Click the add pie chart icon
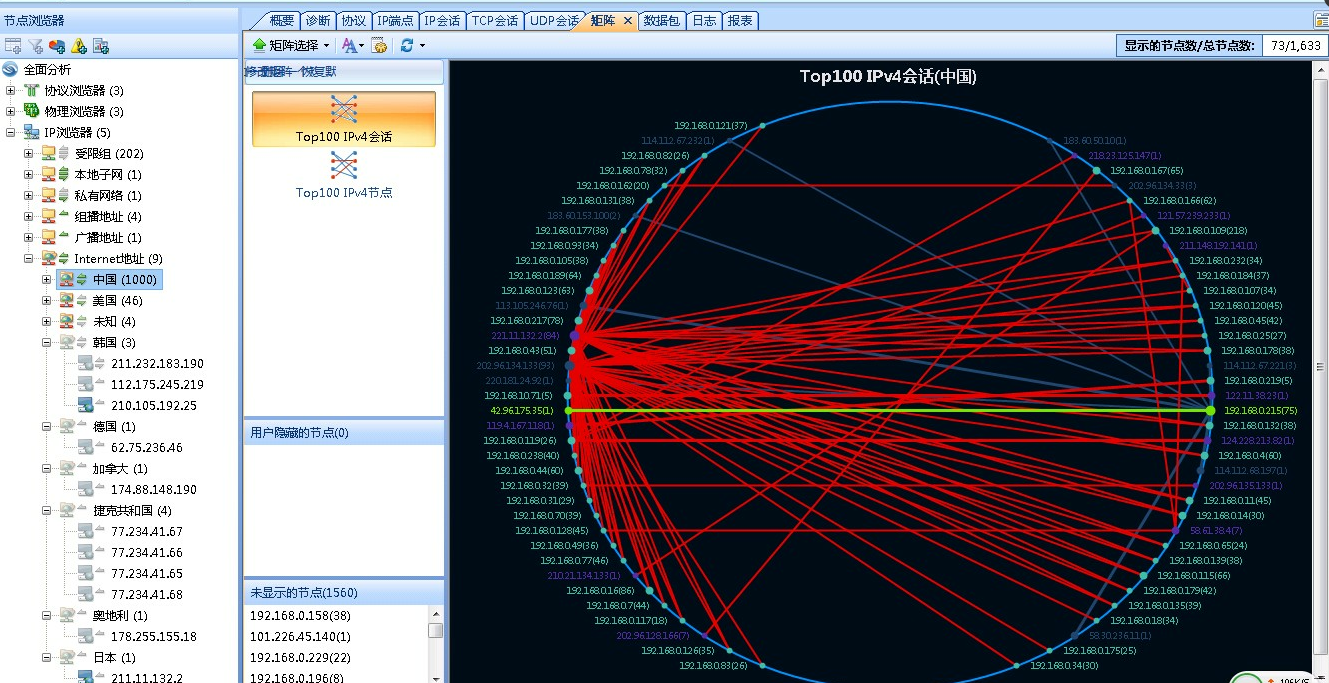This screenshot has width=1329, height=683. coord(57,46)
